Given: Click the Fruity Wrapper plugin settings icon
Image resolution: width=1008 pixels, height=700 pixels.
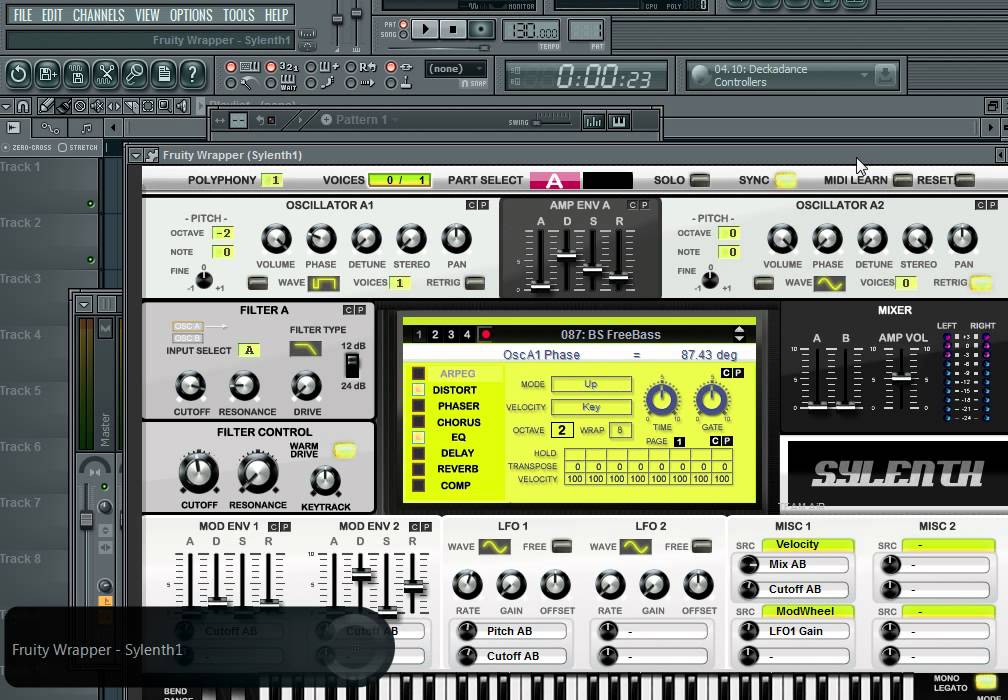Looking at the screenshot, I should (152, 155).
